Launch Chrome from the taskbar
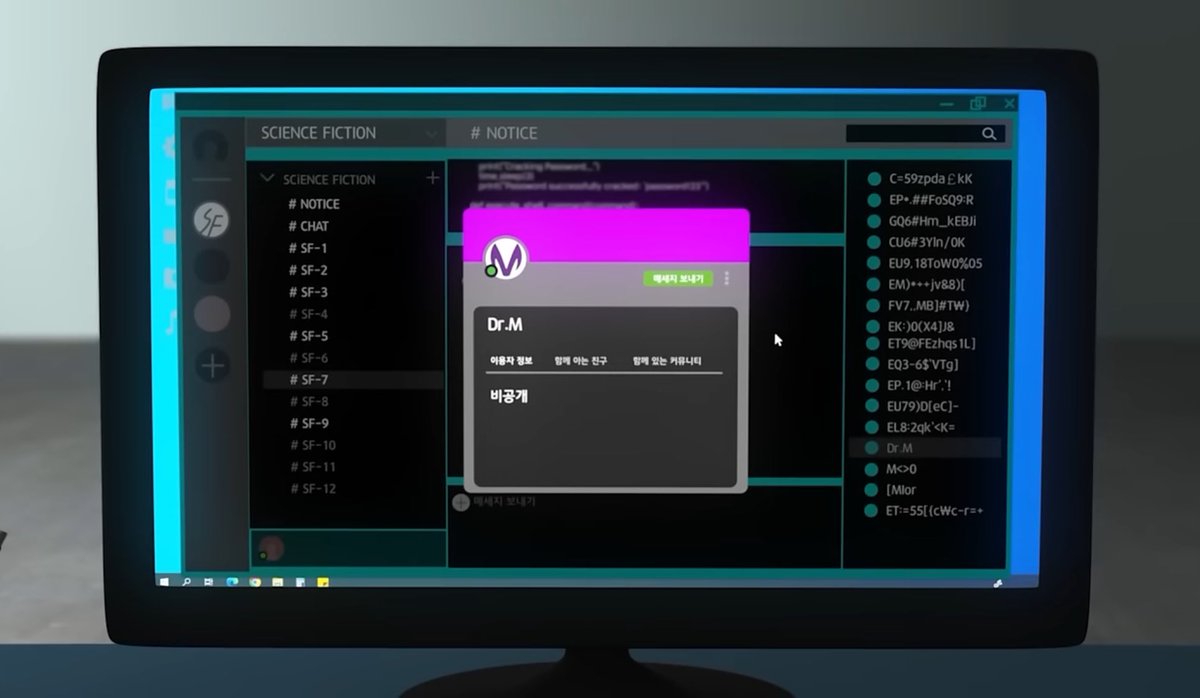This screenshot has height=698, width=1200. point(255,582)
